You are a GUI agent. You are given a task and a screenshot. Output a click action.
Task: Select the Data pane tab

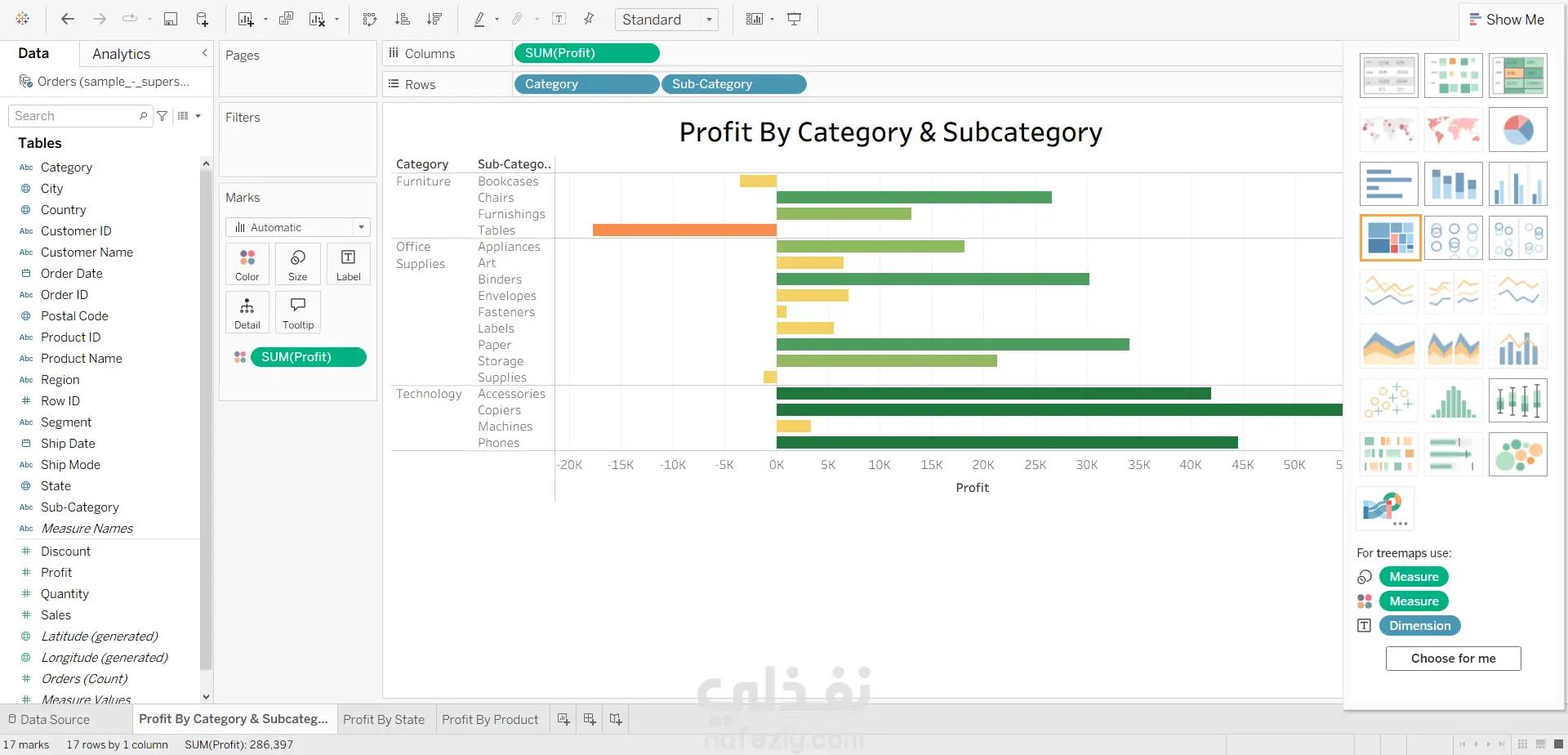point(33,53)
